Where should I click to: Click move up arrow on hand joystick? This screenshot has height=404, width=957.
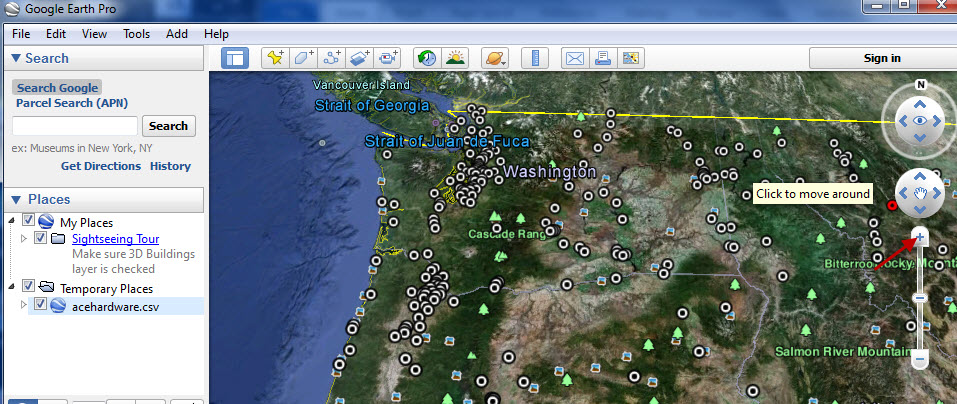point(920,176)
